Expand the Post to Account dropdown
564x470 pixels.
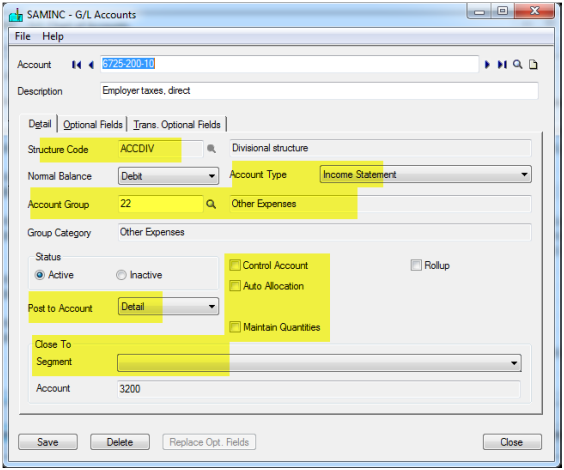[168, 307]
